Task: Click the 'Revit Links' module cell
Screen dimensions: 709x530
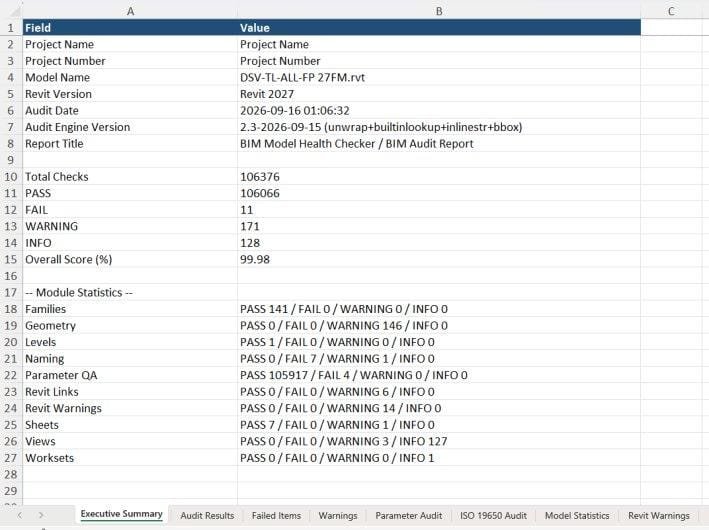Action: pos(130,392)
